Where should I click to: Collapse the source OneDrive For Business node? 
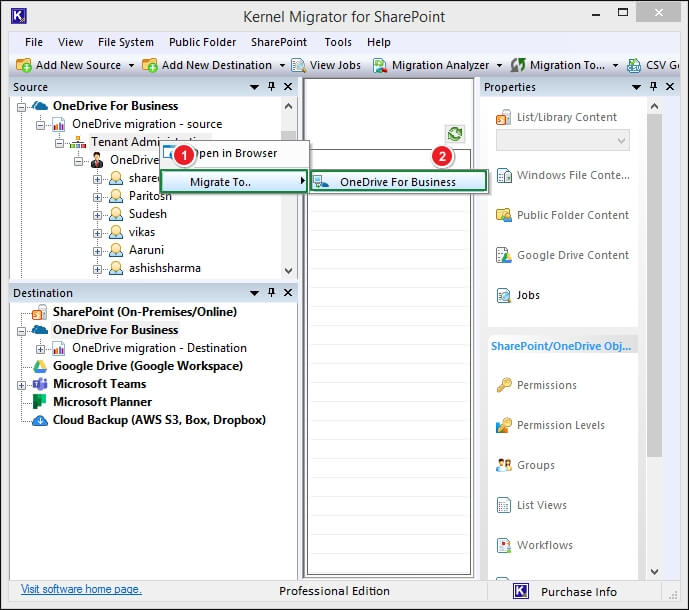(x=21, y=107)
